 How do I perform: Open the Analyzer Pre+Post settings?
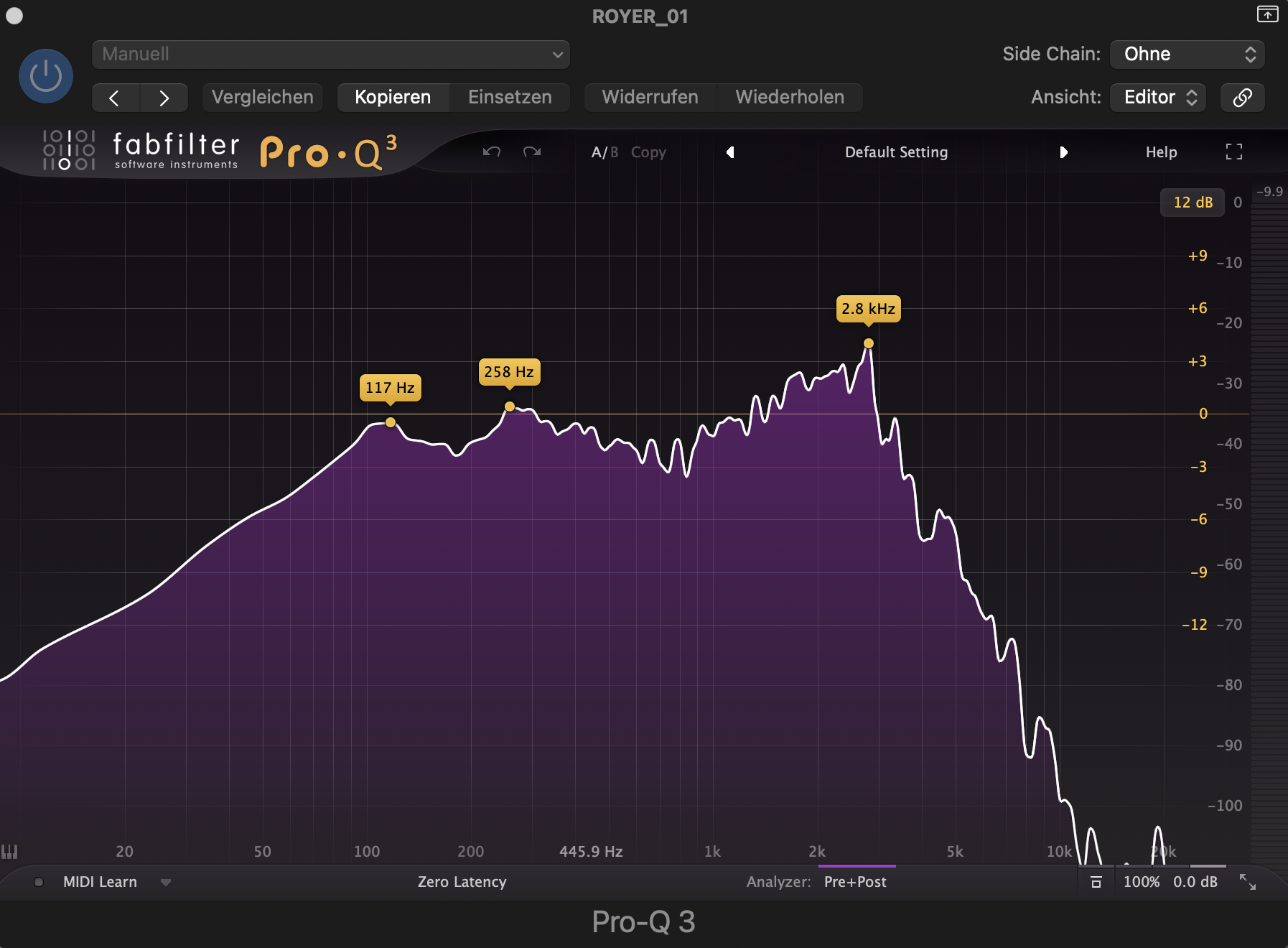point(855,882)
